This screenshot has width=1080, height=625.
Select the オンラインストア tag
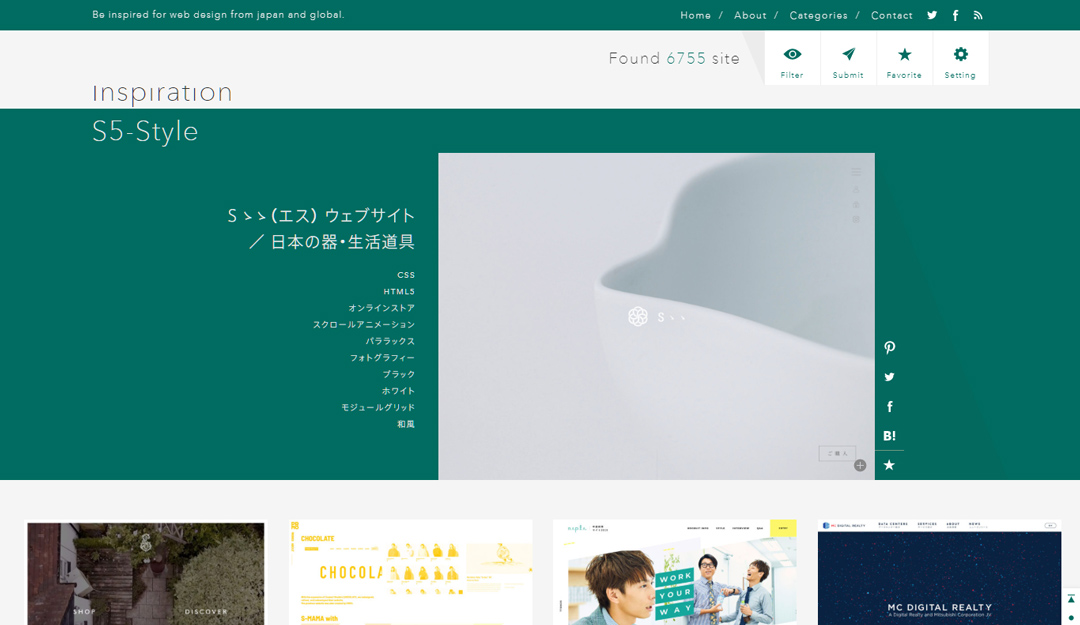pyautogui.click(x=381, y=308)
